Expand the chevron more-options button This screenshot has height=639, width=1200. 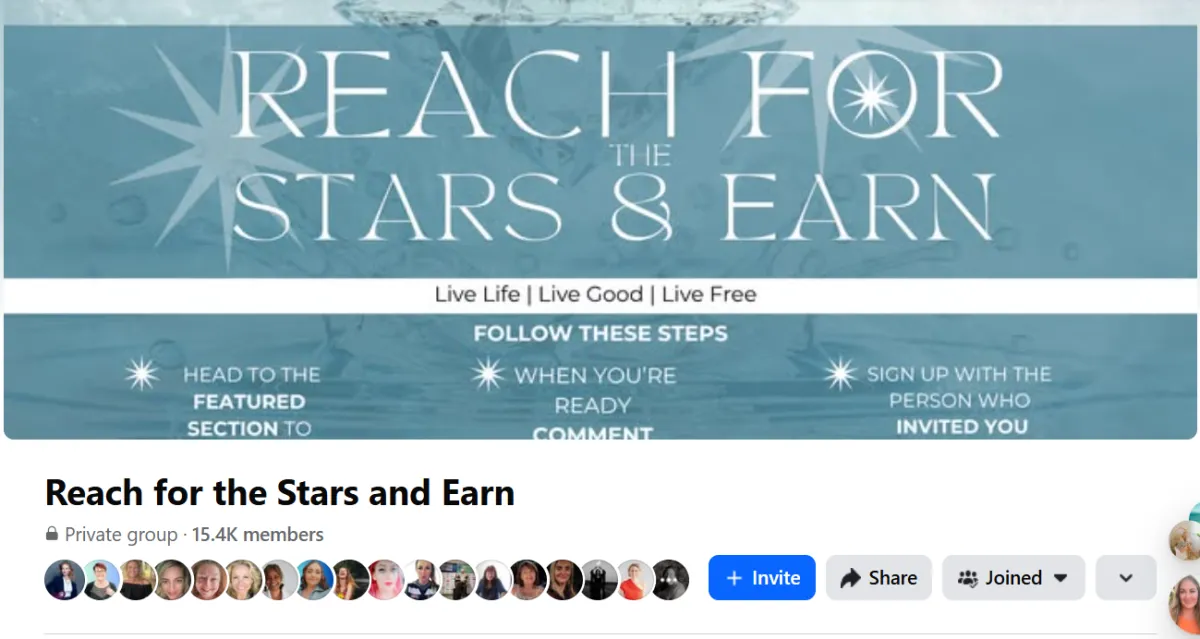pyautogui.click(x=1126, y=578)
